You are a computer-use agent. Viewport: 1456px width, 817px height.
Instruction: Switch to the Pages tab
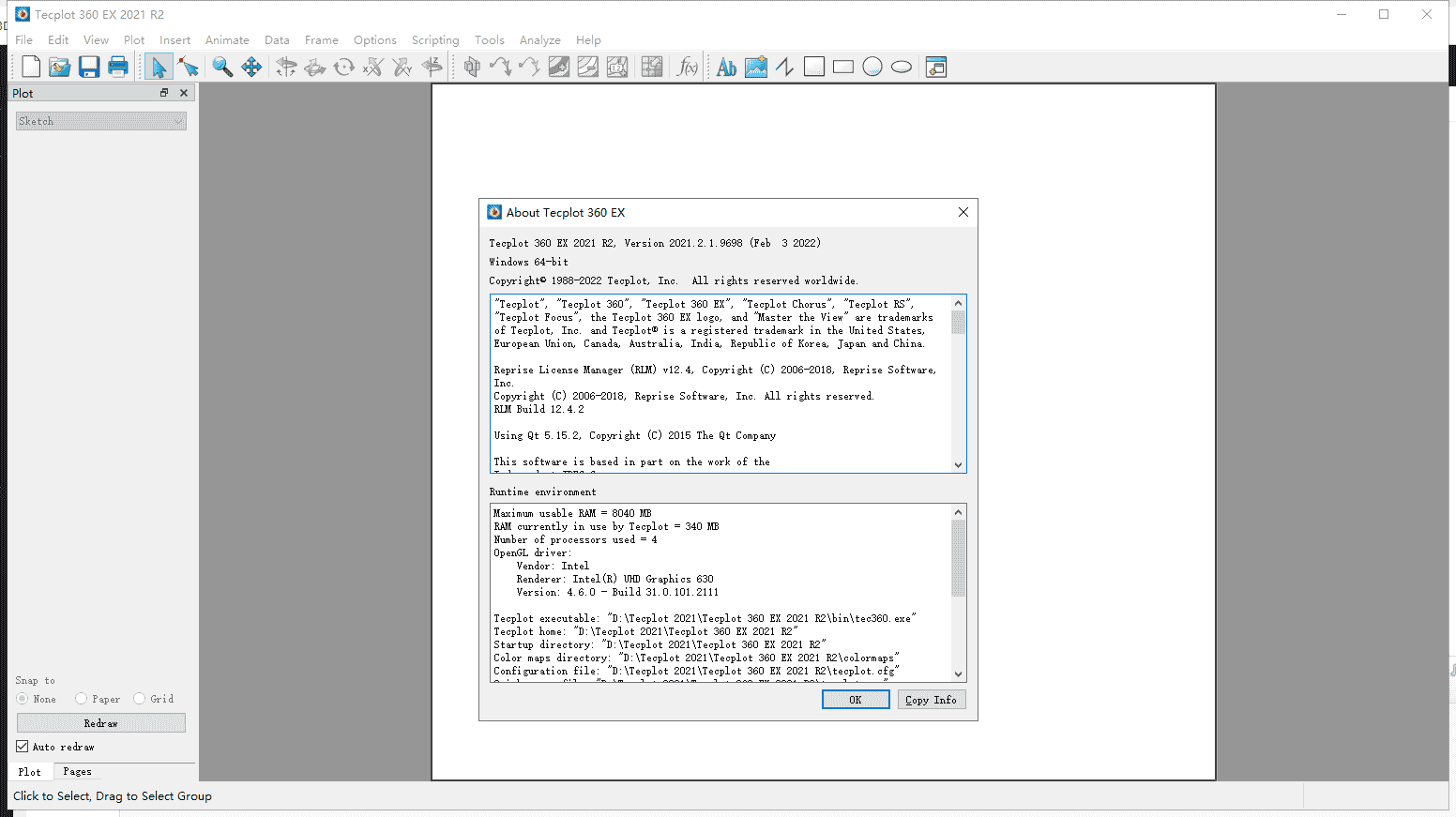click(x=77, y=772)
